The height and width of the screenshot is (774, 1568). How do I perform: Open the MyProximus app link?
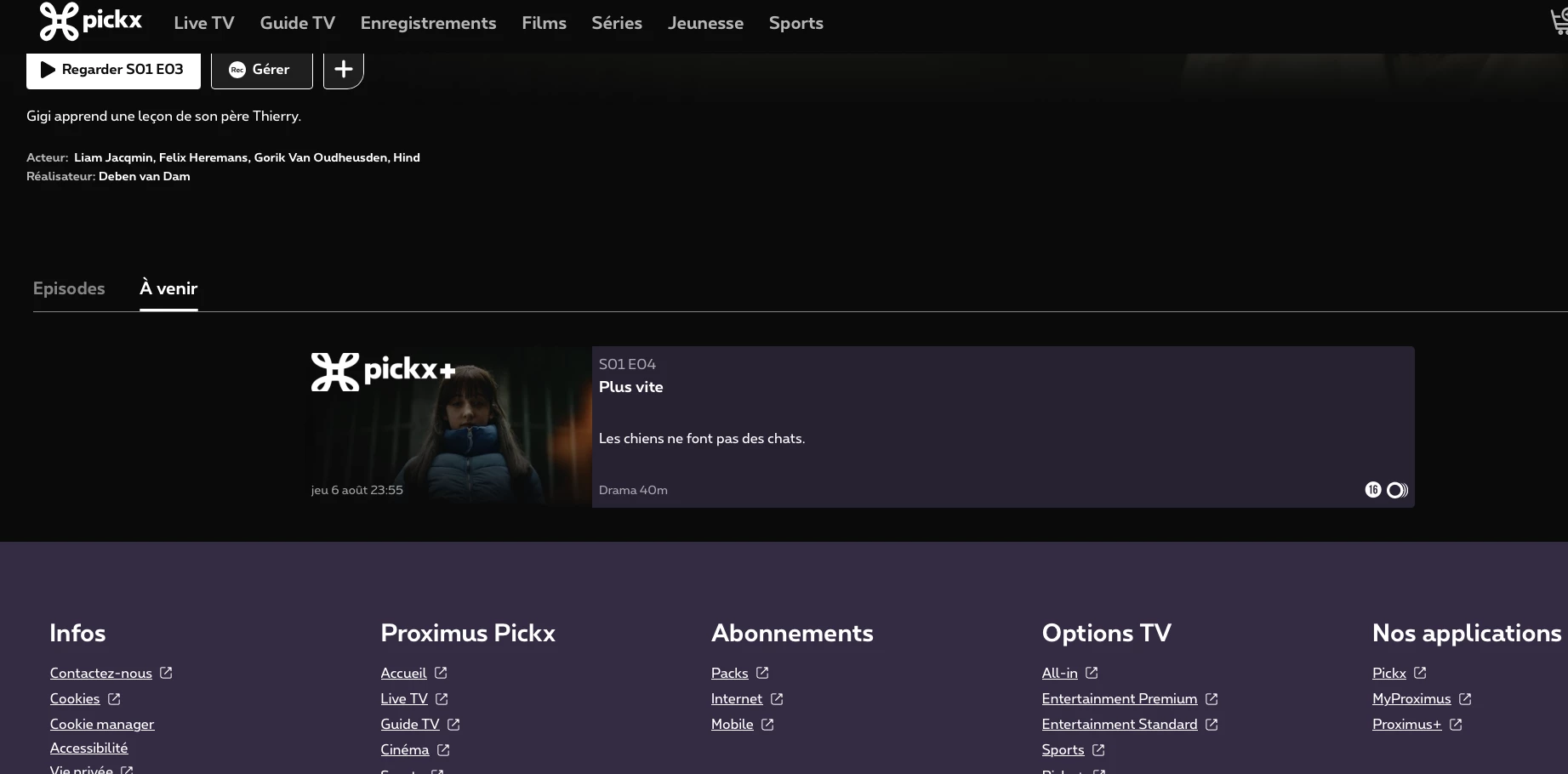1411,698
